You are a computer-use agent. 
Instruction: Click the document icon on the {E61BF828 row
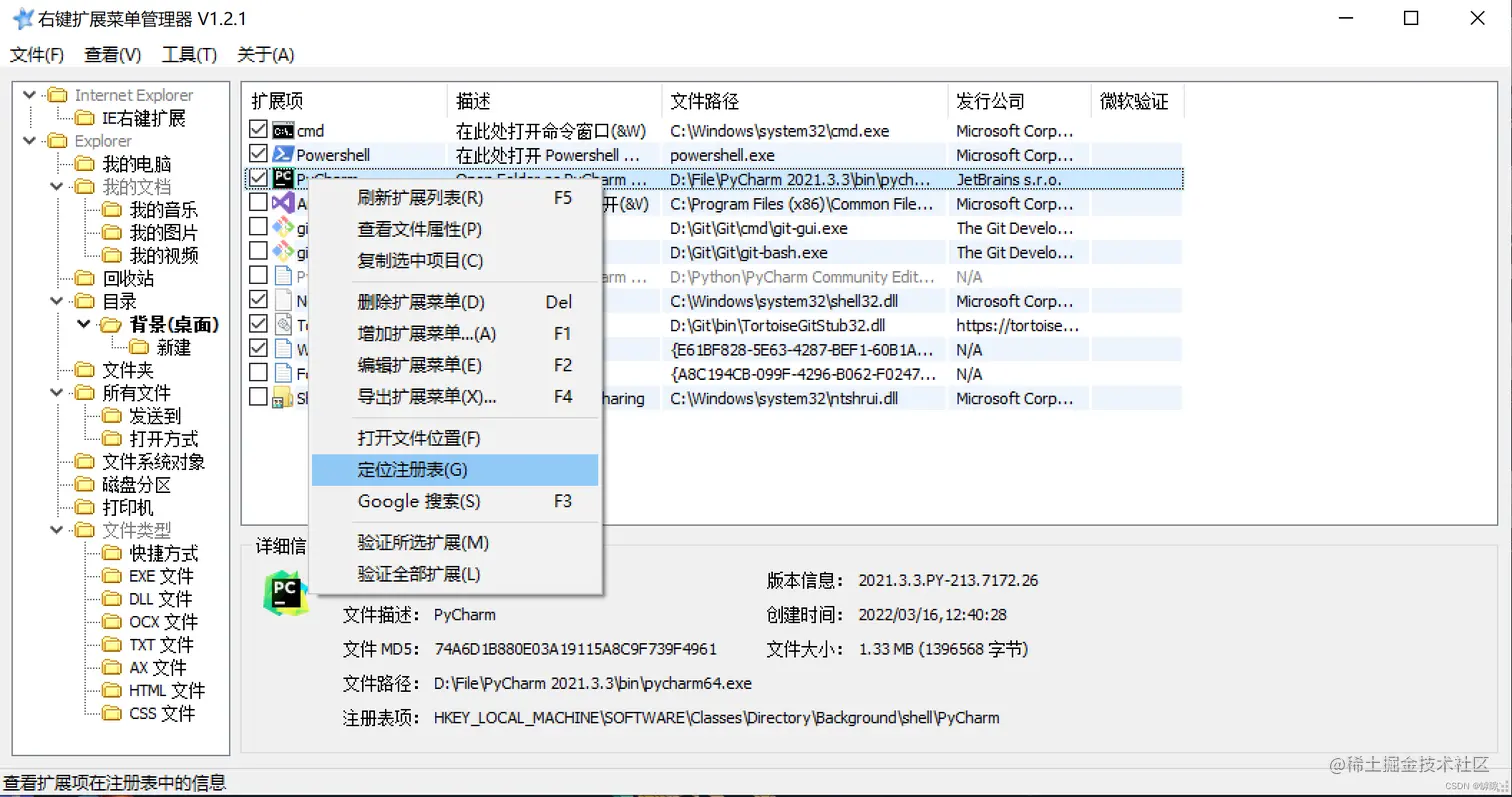click(283, 349)
